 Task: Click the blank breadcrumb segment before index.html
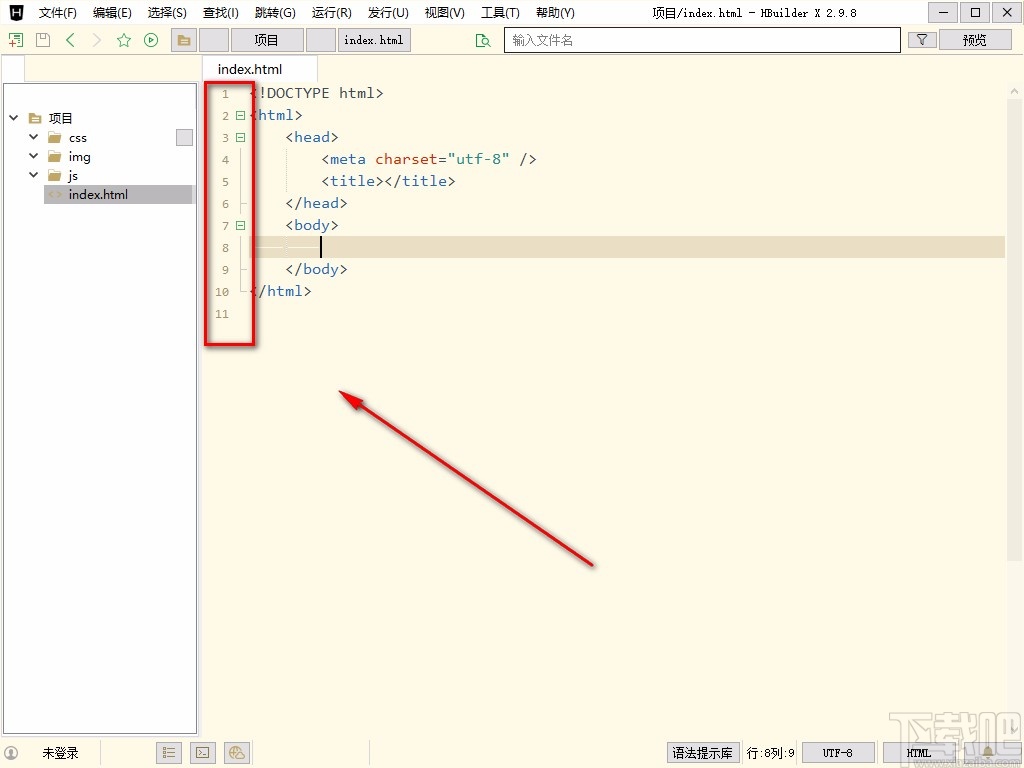[321, 40]
